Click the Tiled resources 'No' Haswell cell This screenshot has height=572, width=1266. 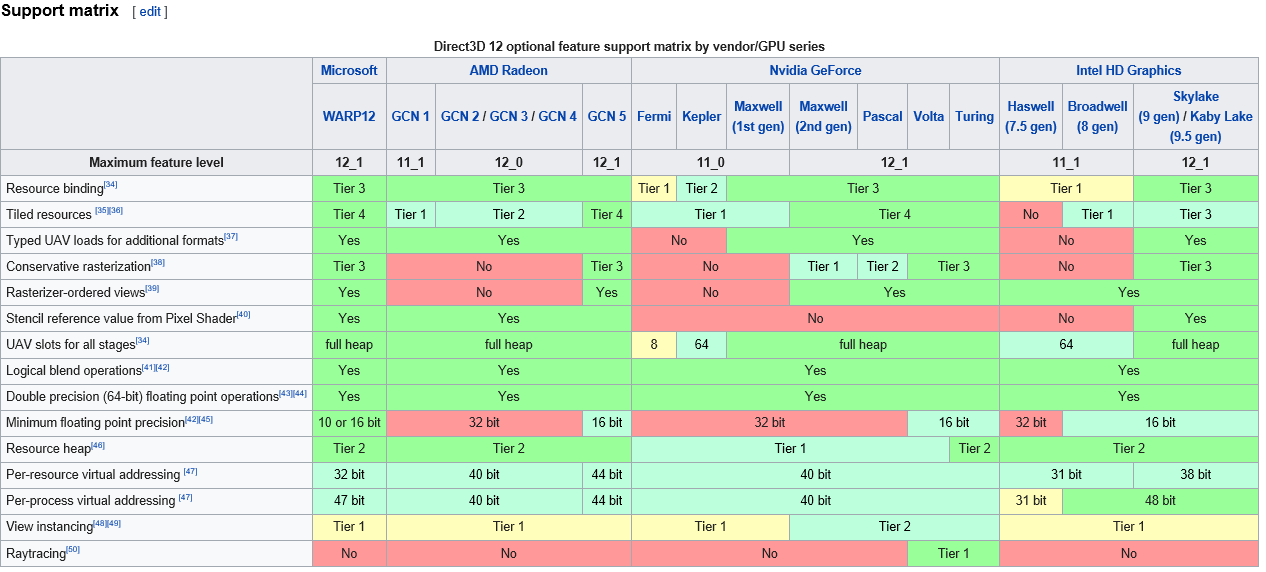pos(1031,214)
